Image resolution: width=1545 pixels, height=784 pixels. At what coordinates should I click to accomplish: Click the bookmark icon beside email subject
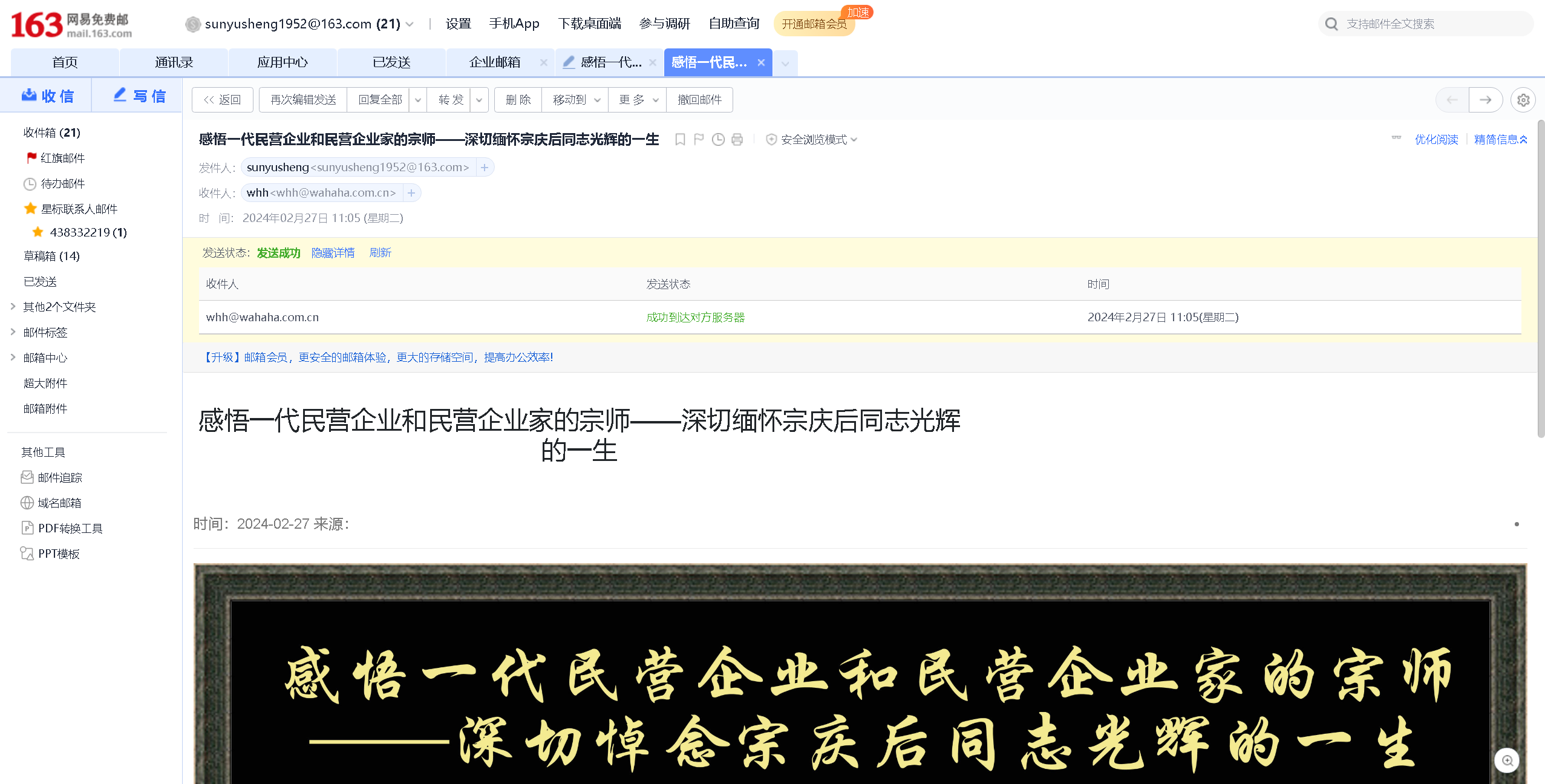point(680,140)
